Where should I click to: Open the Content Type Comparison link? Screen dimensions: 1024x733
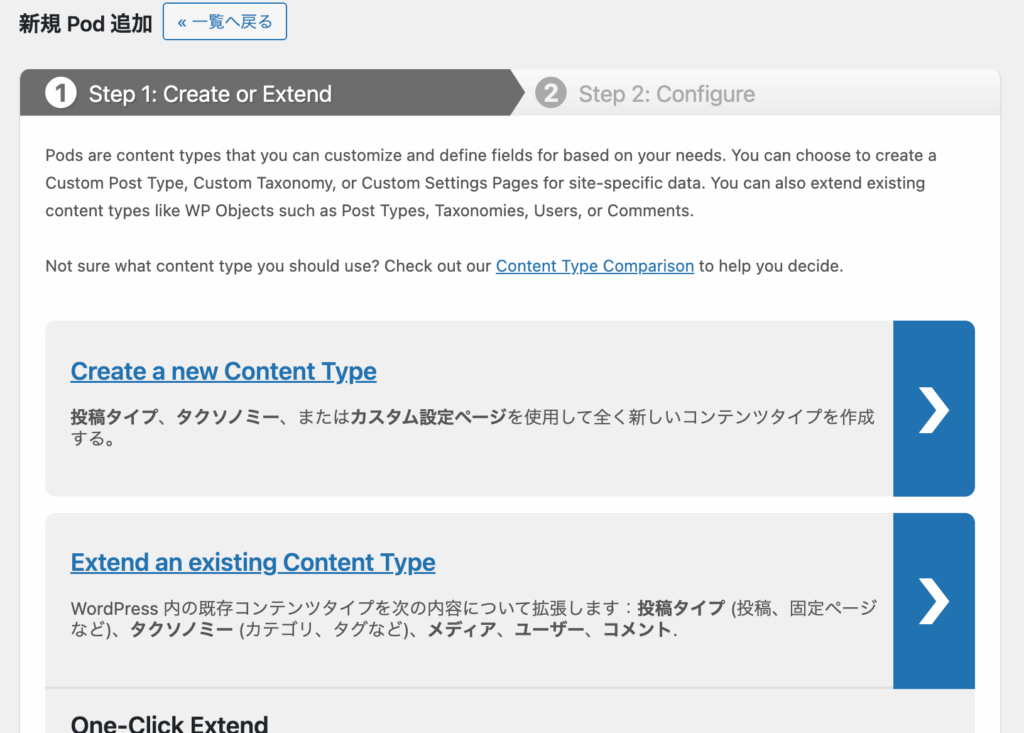point(594,266)
